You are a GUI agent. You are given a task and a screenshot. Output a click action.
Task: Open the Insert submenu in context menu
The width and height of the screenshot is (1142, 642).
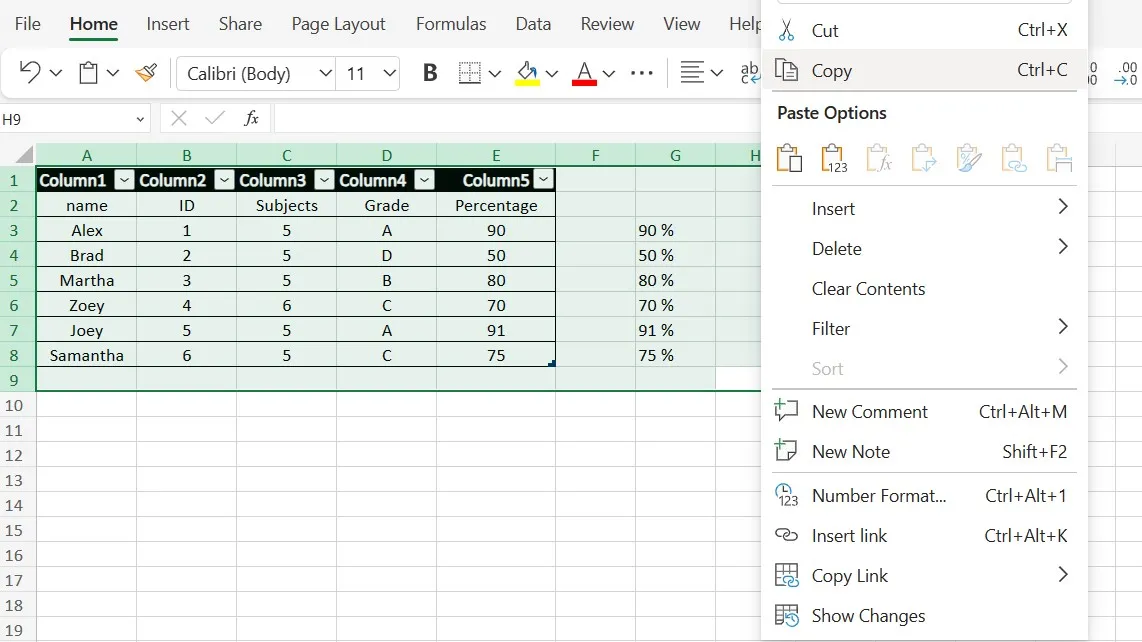924,208
